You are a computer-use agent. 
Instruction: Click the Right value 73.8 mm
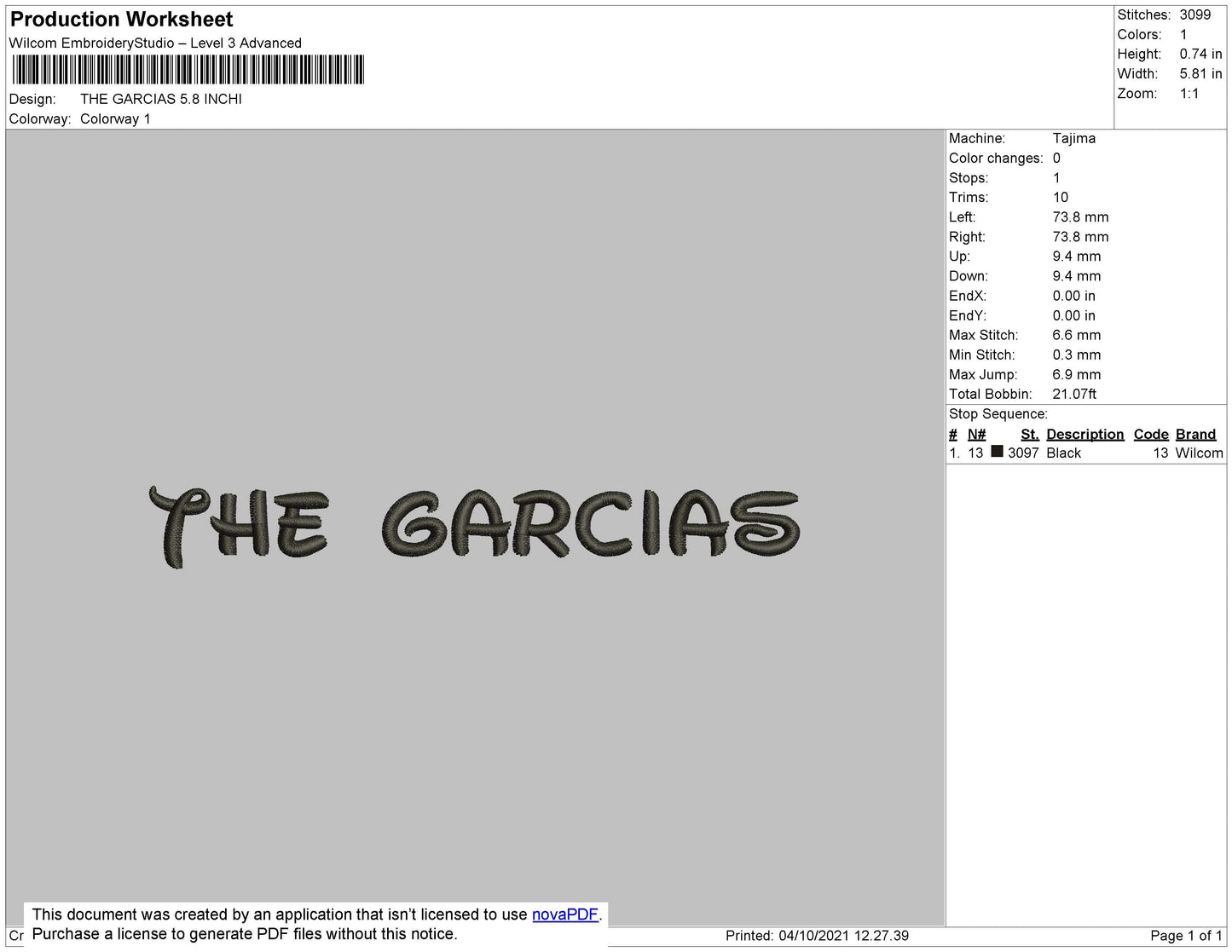pos(1081,237)
